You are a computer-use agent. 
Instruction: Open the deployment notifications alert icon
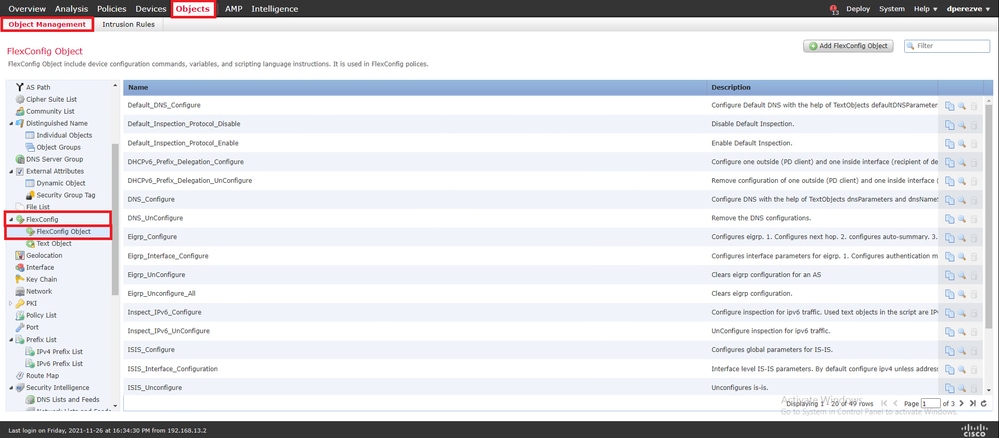point(834,10)
